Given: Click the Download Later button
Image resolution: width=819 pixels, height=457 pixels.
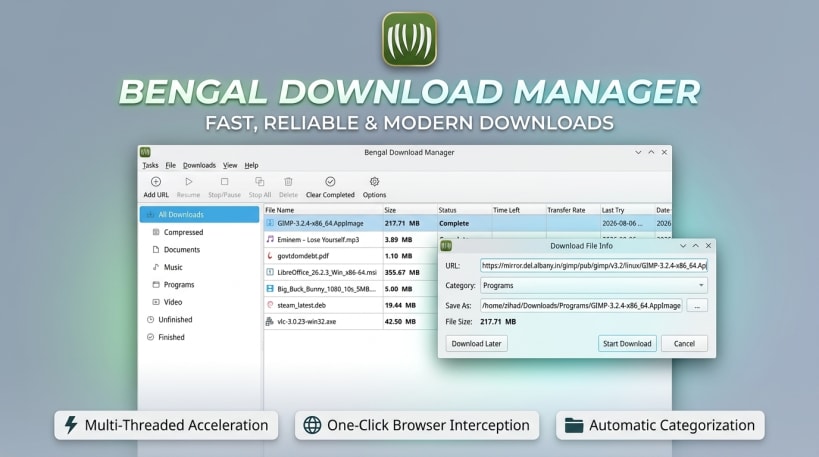Looking at the screenshot, I should 476,344.
